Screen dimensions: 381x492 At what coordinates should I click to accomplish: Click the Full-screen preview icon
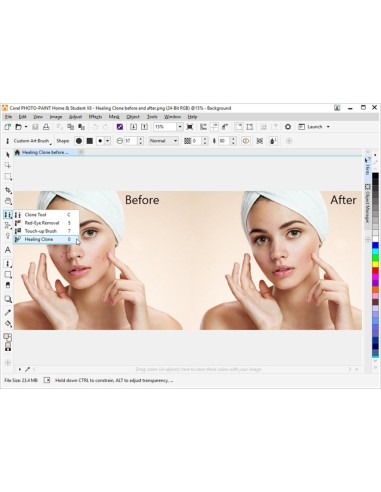(x=190, y=127)
